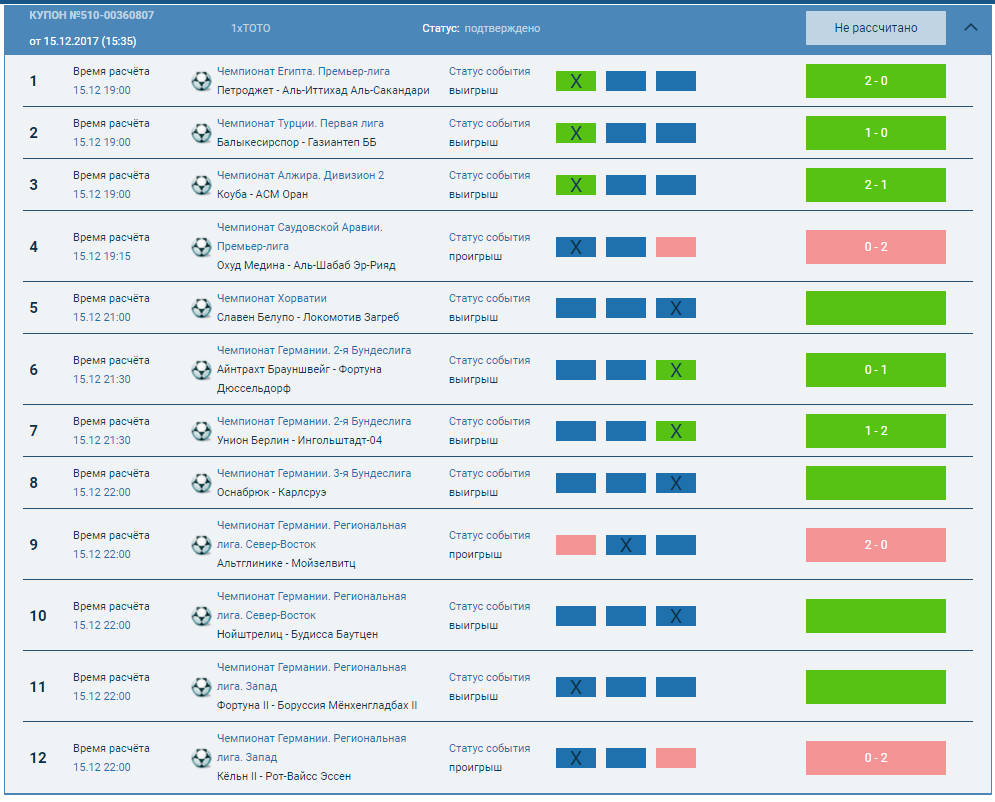Click soccer ball icon for Славен Белупо match
Image resolution: width=995 pixels, height=802 pixels.
[201, 308]
